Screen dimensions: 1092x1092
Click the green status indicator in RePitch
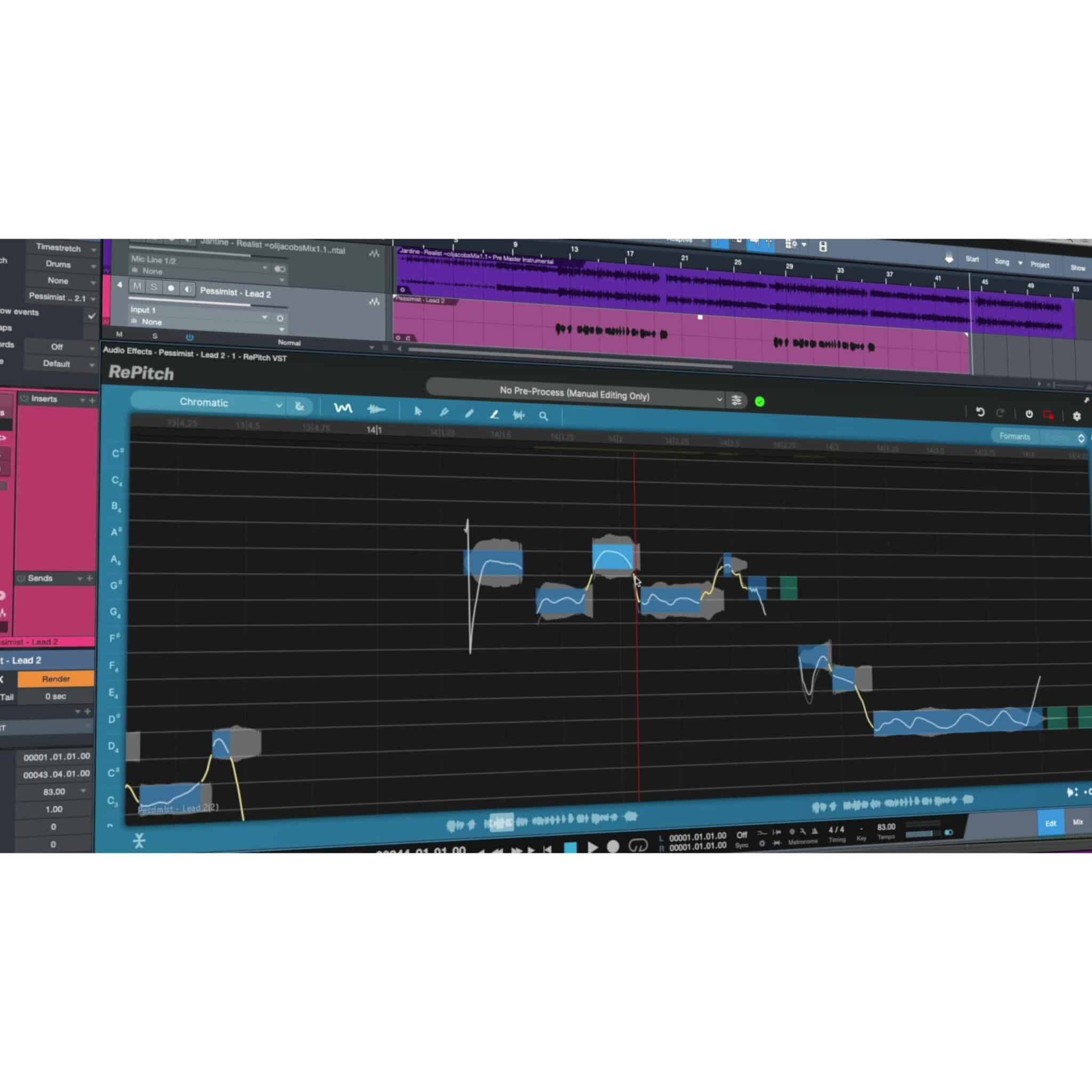coord(760,402)
